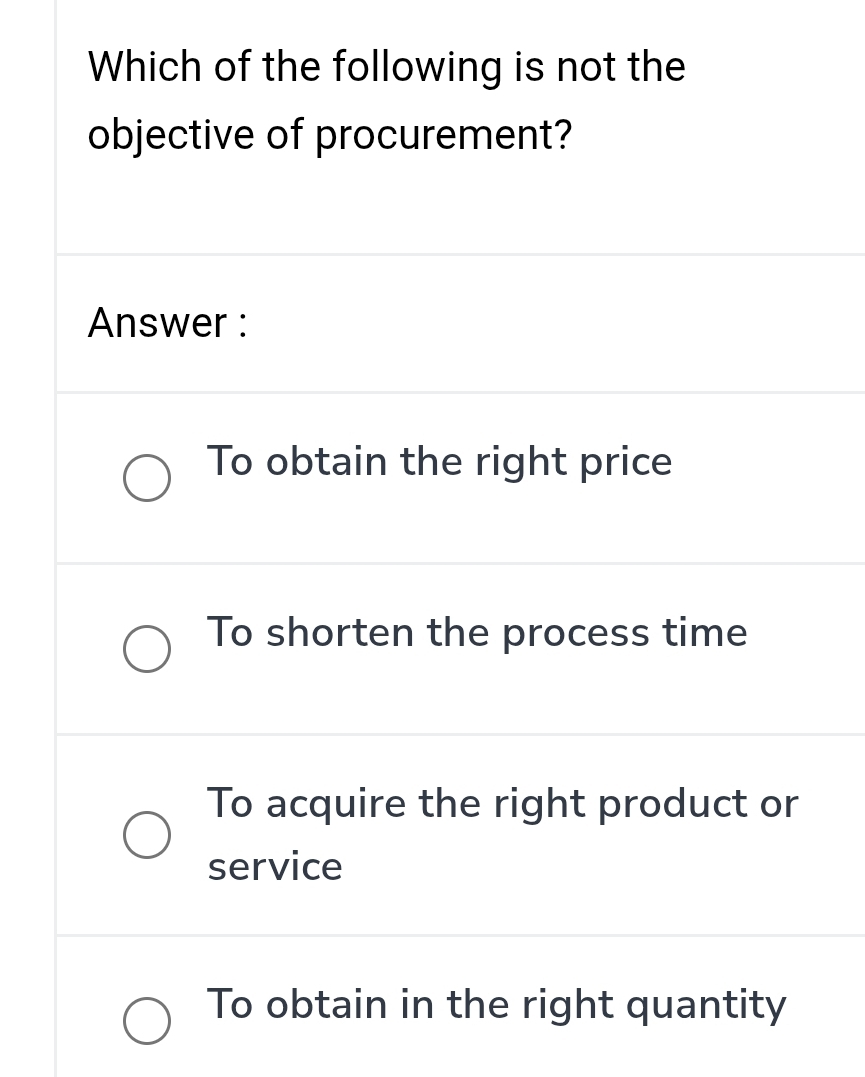Select the 'To obtain the right price' radio button
The image size is (865, 1077).
click(146, 478)
